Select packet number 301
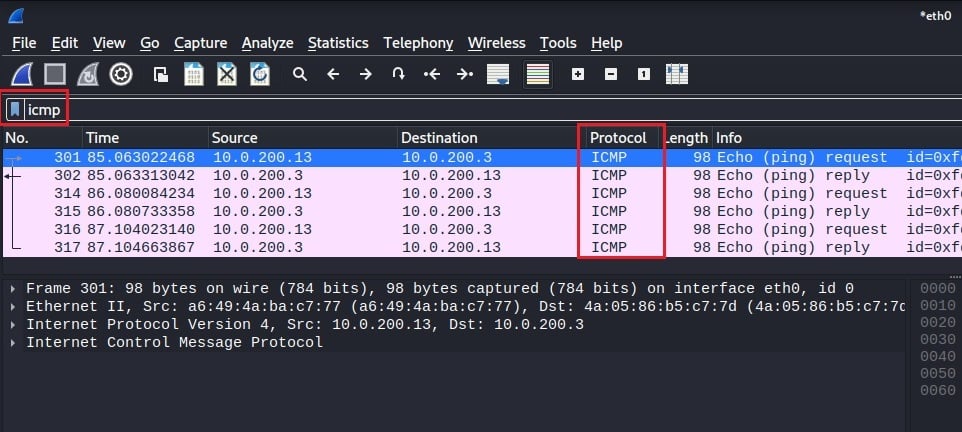Image resolution: width=962 pixels, height=432 pixels. (x=482, y=158)
